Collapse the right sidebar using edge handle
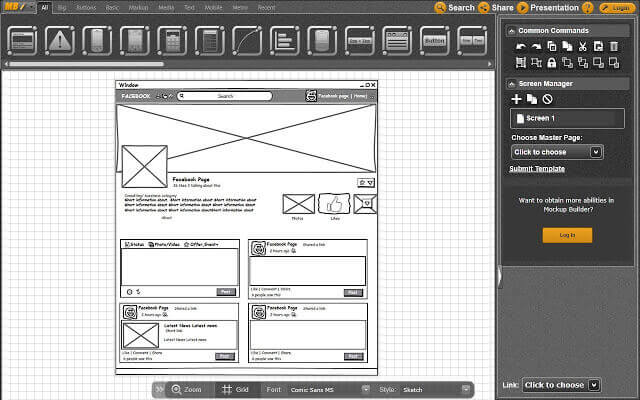640x400 pixels. (499, 277)
